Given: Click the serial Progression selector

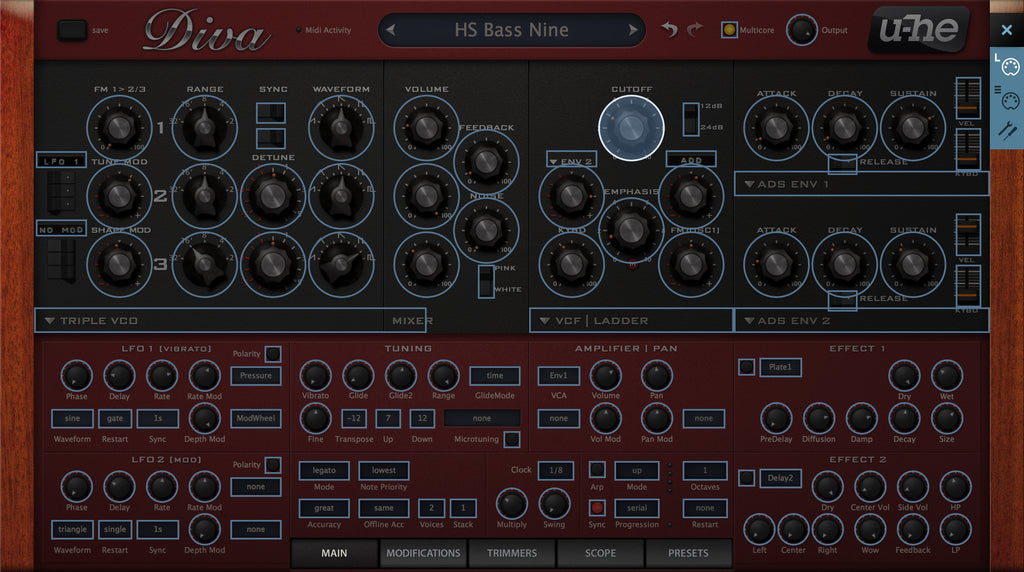Looking at the screenshot, I should click(637, 508).
